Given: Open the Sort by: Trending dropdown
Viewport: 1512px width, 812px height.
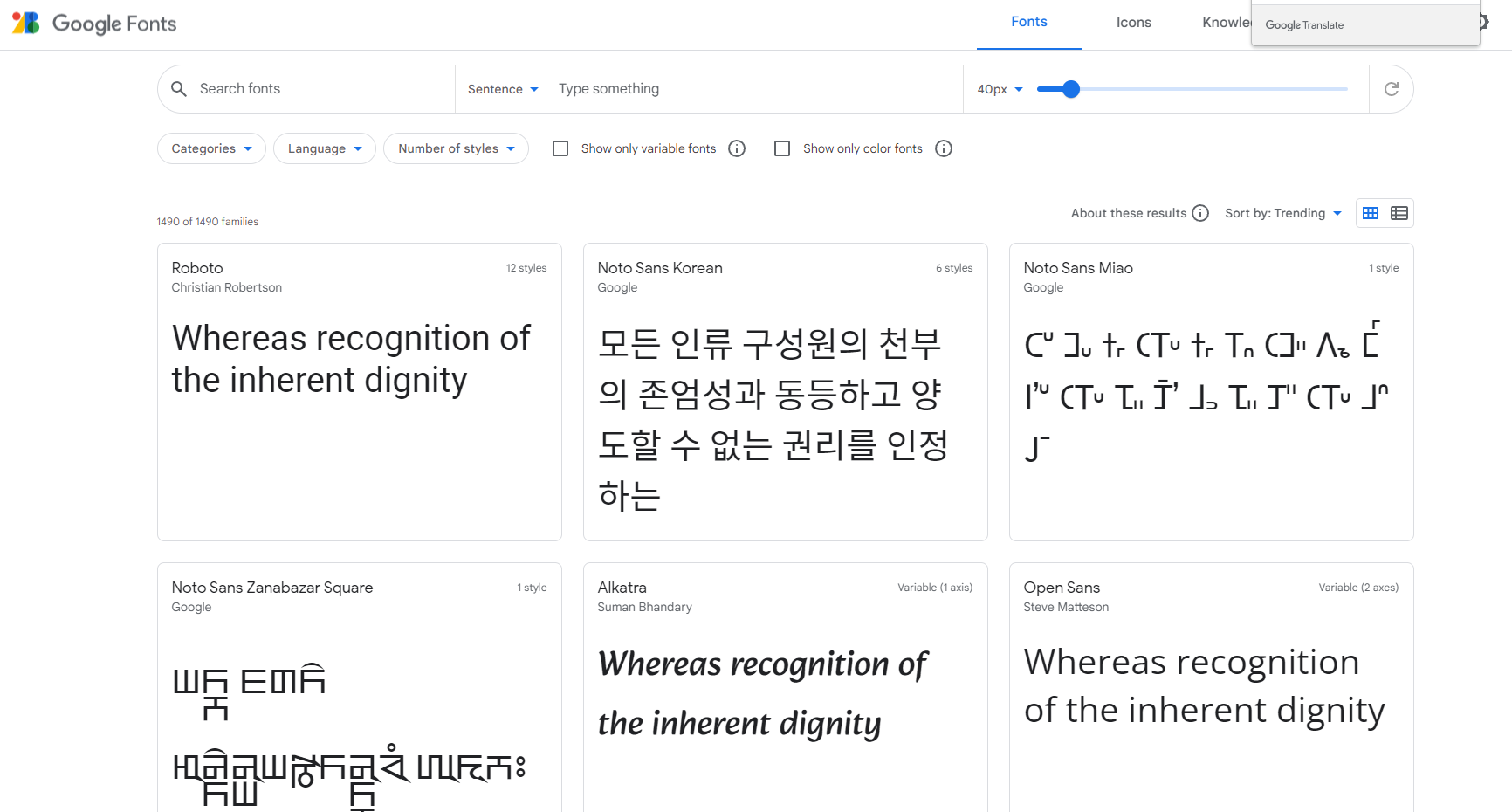Looking at the screenshot, I should [1283, 213].
